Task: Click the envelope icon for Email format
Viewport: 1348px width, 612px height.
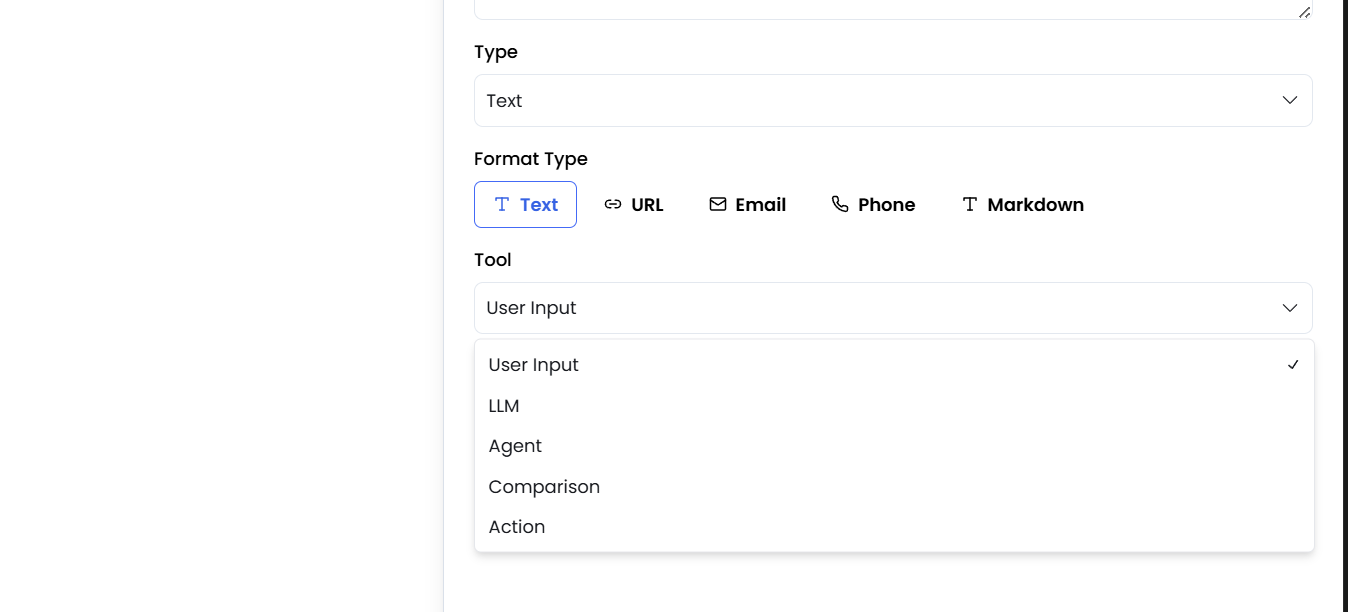Action: (x=718, y=203)
